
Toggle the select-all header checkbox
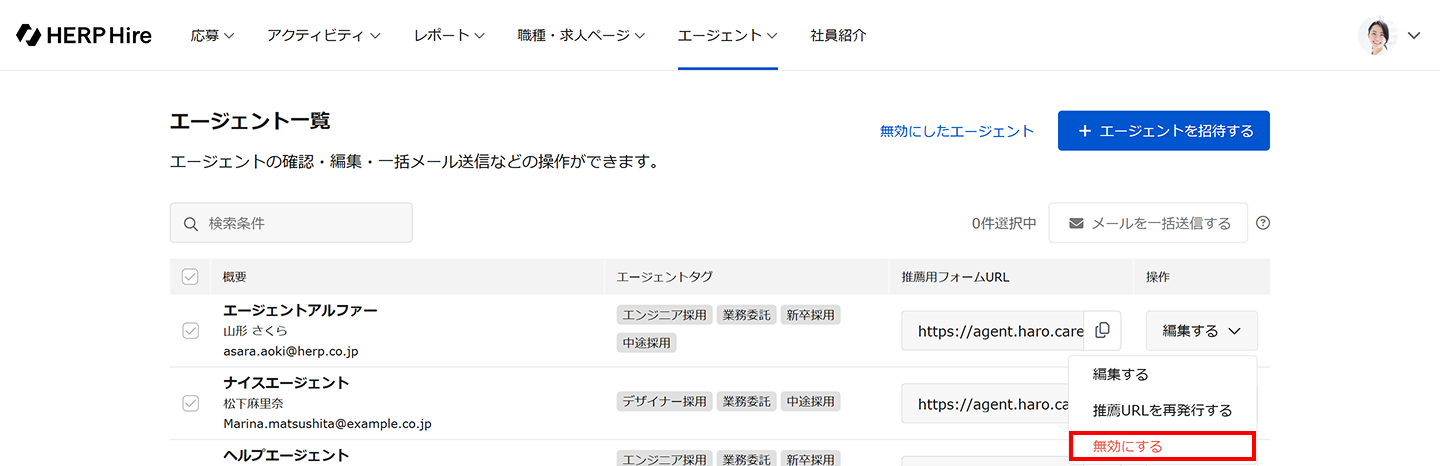tap(190, 277)
